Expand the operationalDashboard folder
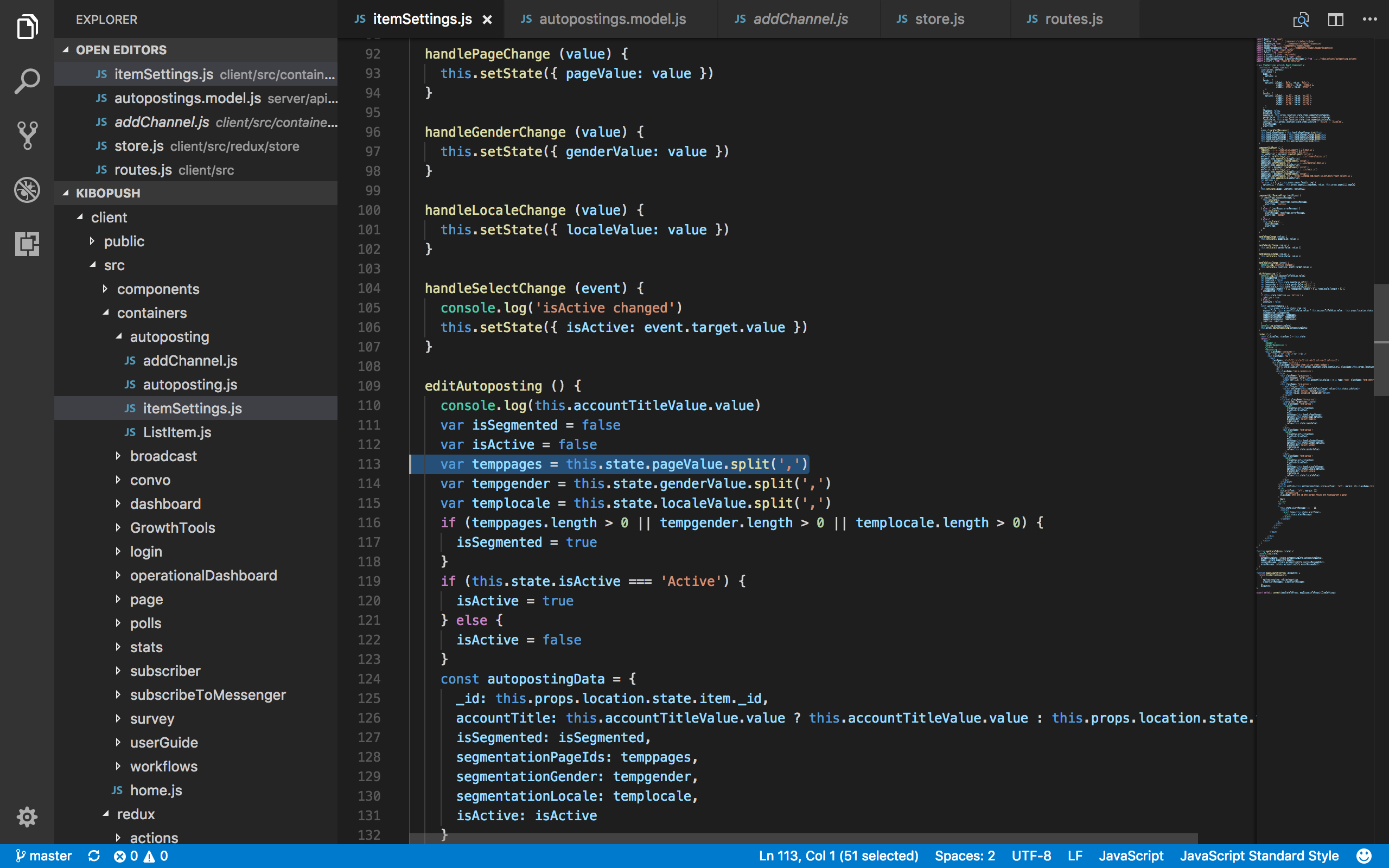1389x868 pixels. 196,575
